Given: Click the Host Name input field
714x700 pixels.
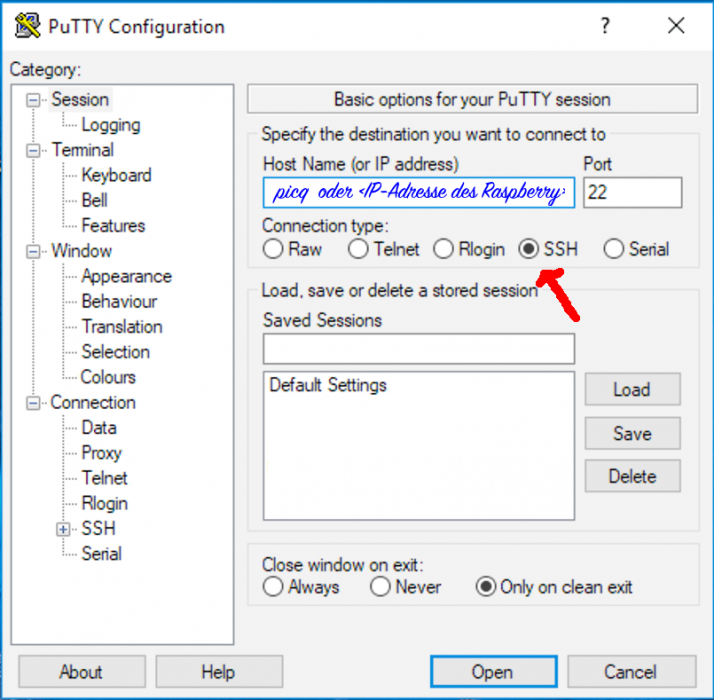Looking at the screenshot, I should 418,192.
